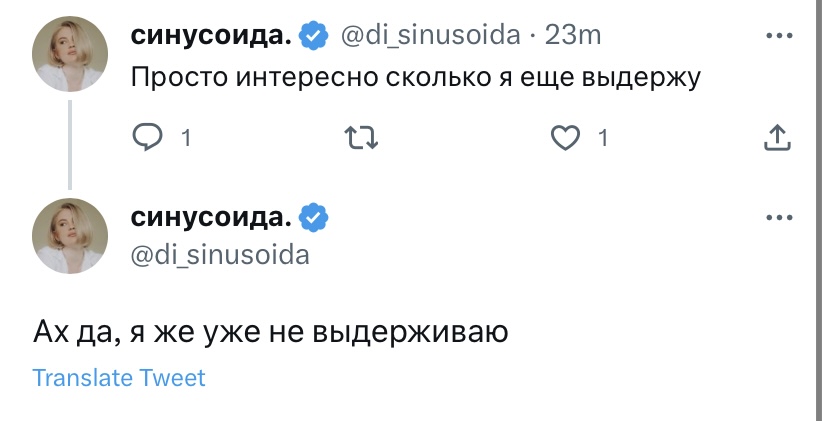Click the display name синусоида. in the first tweet

pyautogui.click(x=212, y=36)
